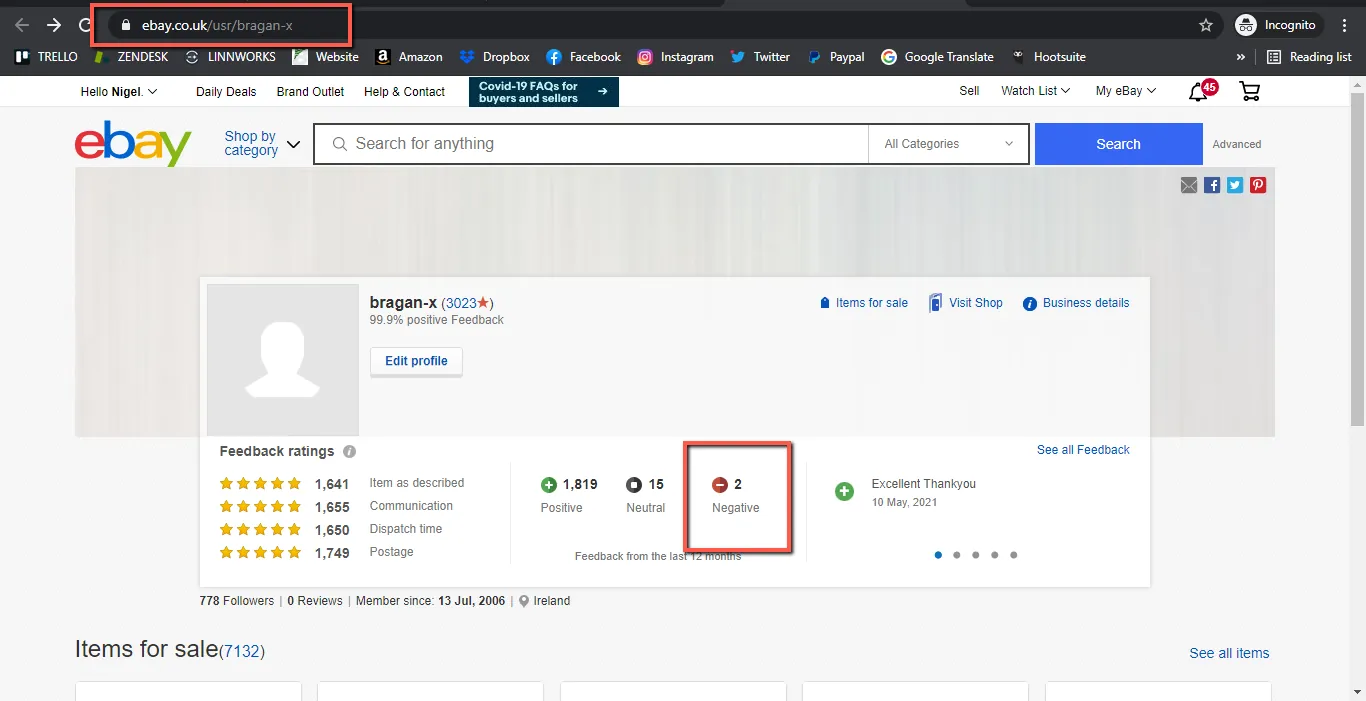The width and height of the screenshot is (1366, 701).
Task: Bookmark this page with the star icon
Action: tap(1206, 25)
